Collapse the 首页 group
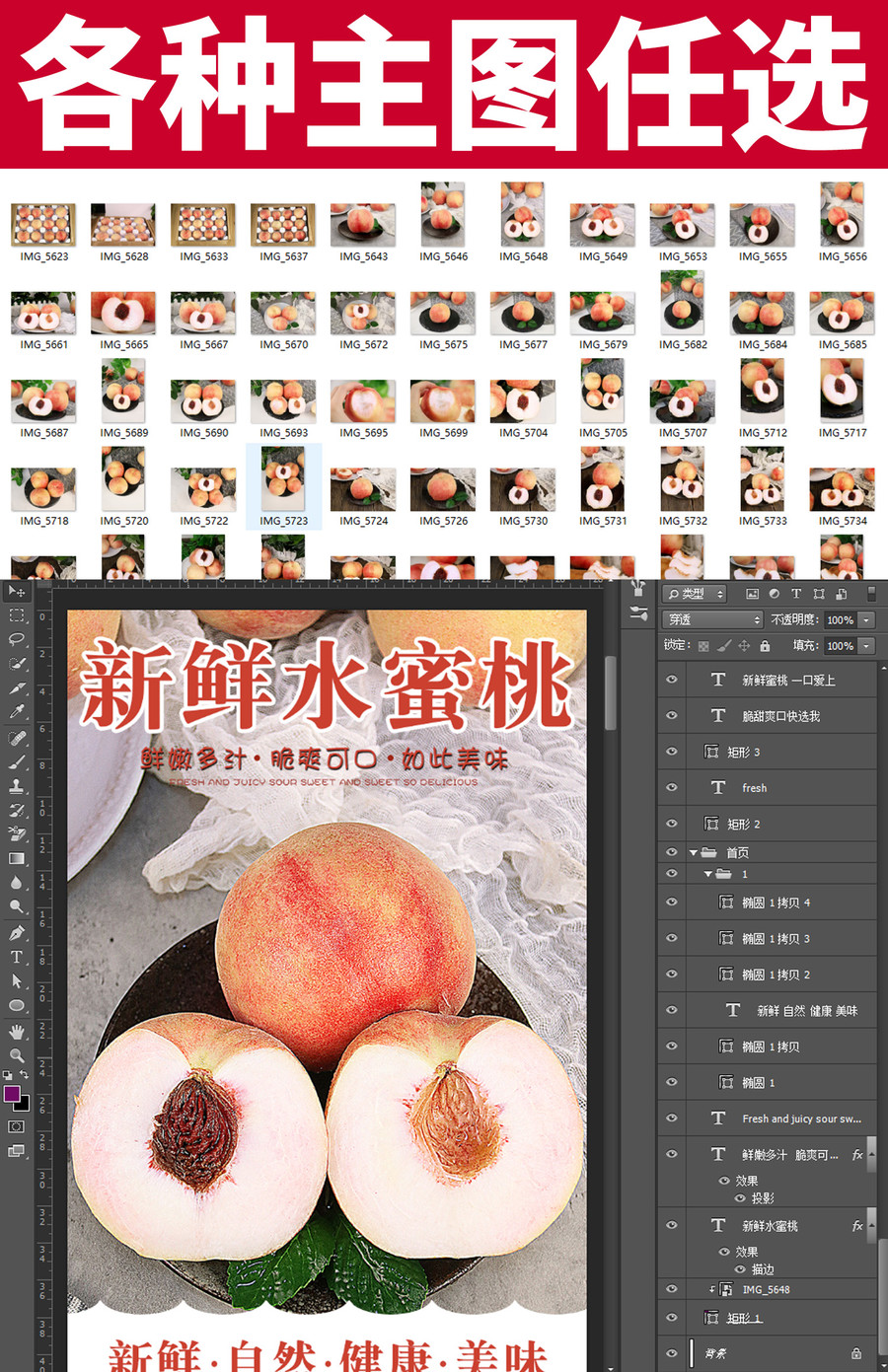Screen dimensions: 888x1372 tap(694, 852)
